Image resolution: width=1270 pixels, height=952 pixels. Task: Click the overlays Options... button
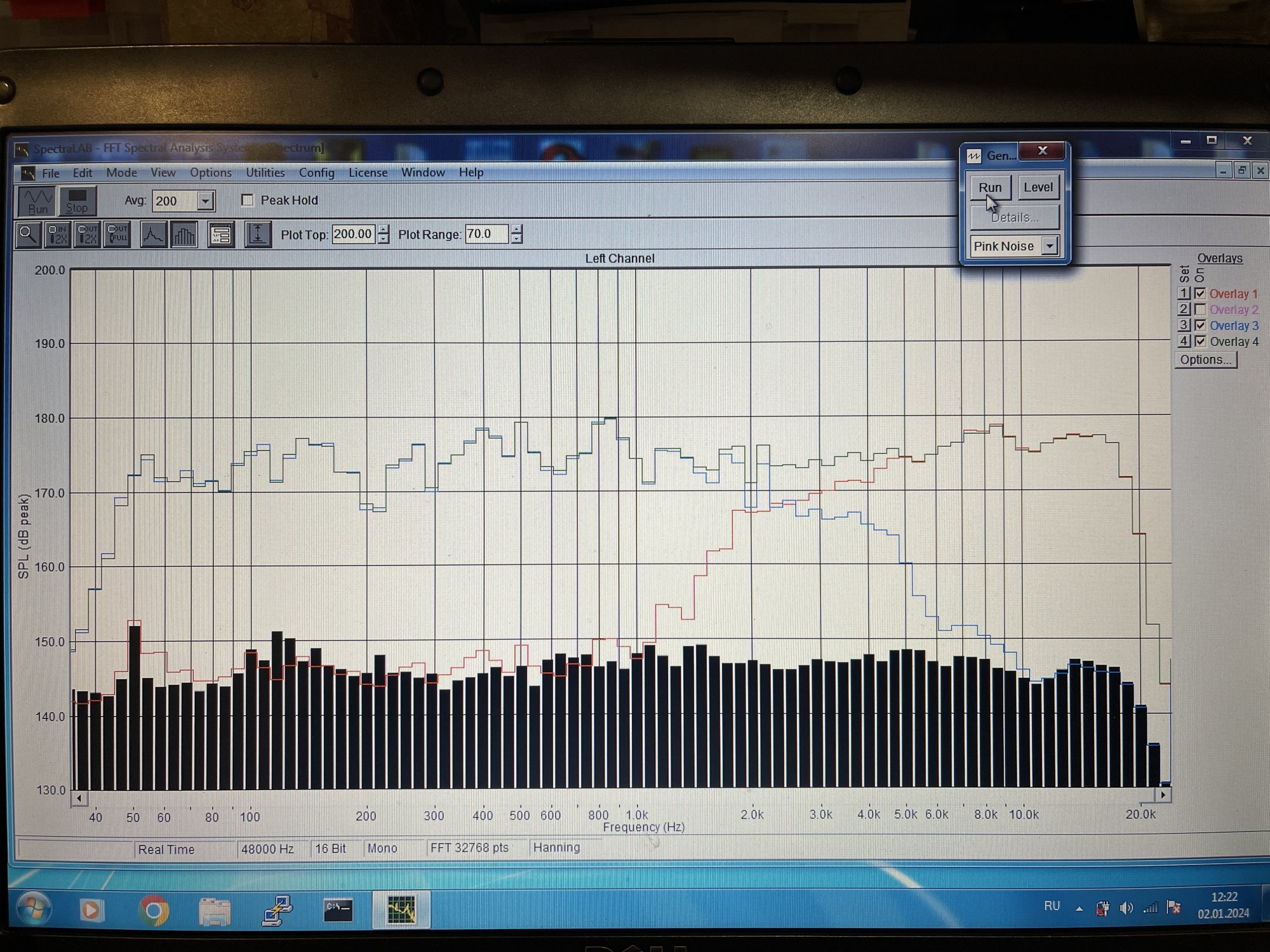click(x=1205, y=360)
